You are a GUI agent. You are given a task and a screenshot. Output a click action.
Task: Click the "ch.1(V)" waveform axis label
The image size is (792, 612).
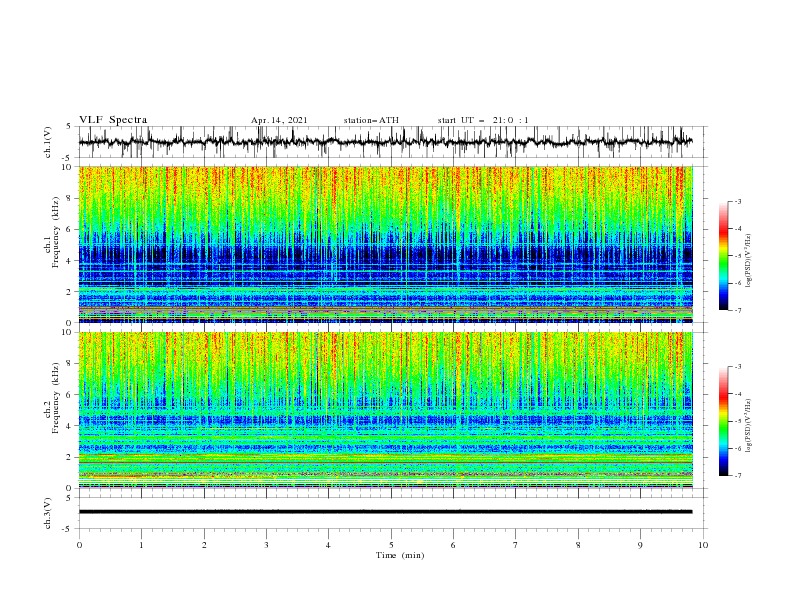click(x=48, y=142)
